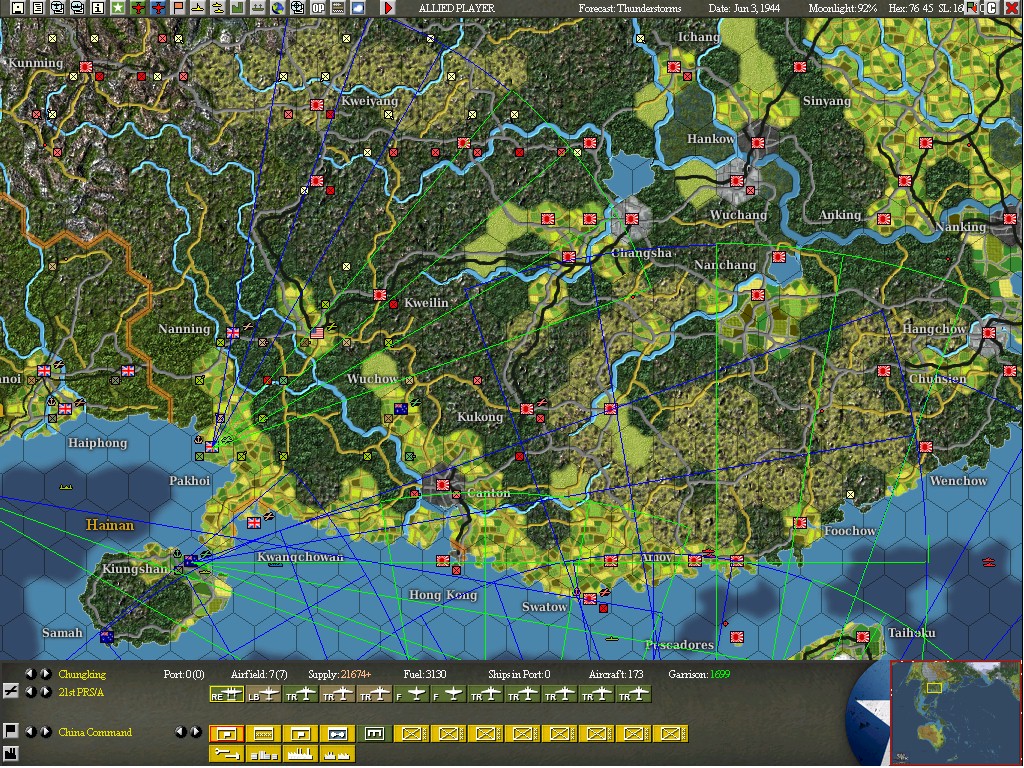The height and width of the screenshot is (768, 1024).
Task: Open the OP operations report icon
Action: pyautogui.click(x=317, y=8)
